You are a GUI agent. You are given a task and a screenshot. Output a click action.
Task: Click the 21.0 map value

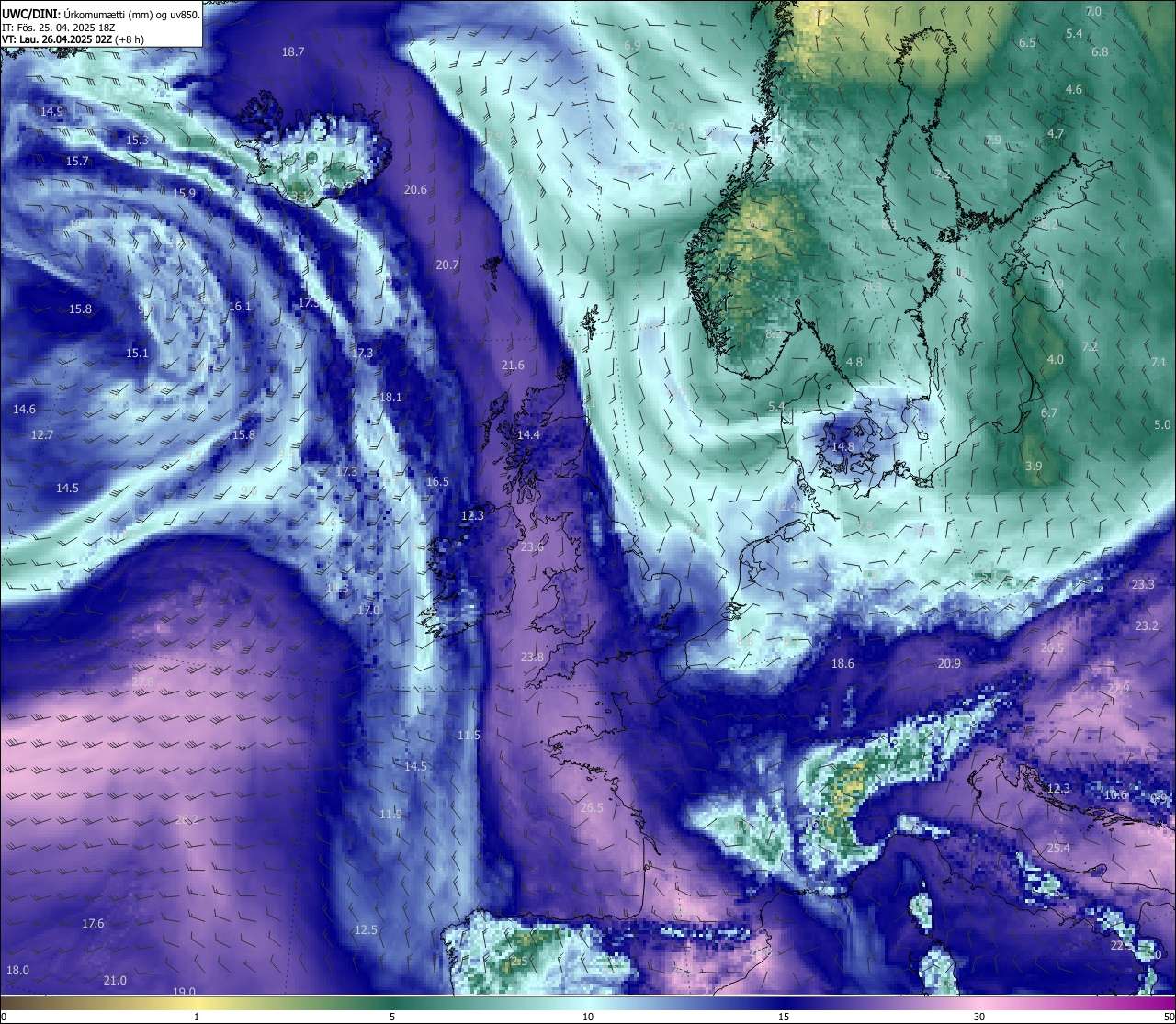(115, 981)
